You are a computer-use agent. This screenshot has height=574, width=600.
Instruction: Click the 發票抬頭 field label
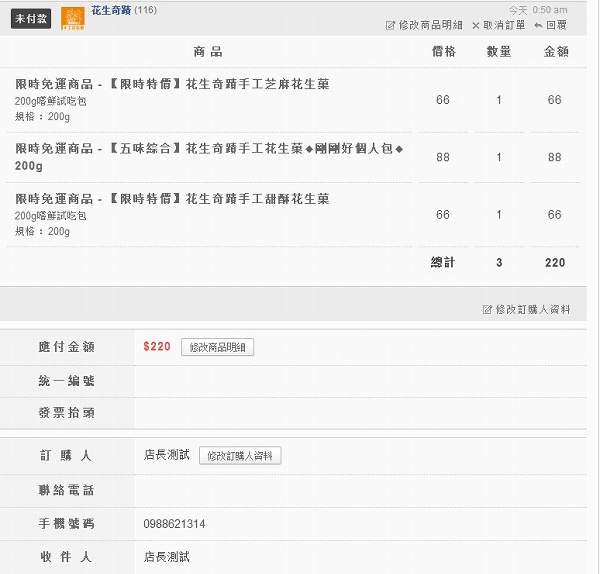(67, 413)
